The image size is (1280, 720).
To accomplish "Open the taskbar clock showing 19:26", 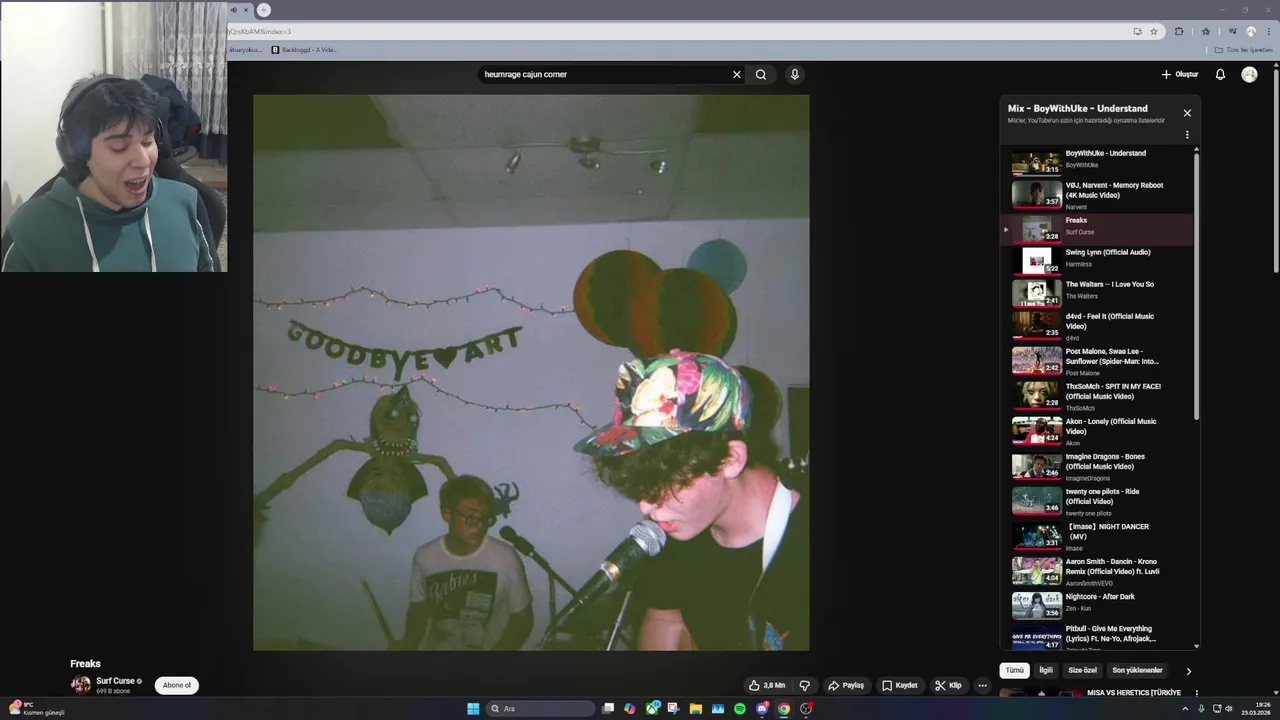I will click(x=1256, y=708).
